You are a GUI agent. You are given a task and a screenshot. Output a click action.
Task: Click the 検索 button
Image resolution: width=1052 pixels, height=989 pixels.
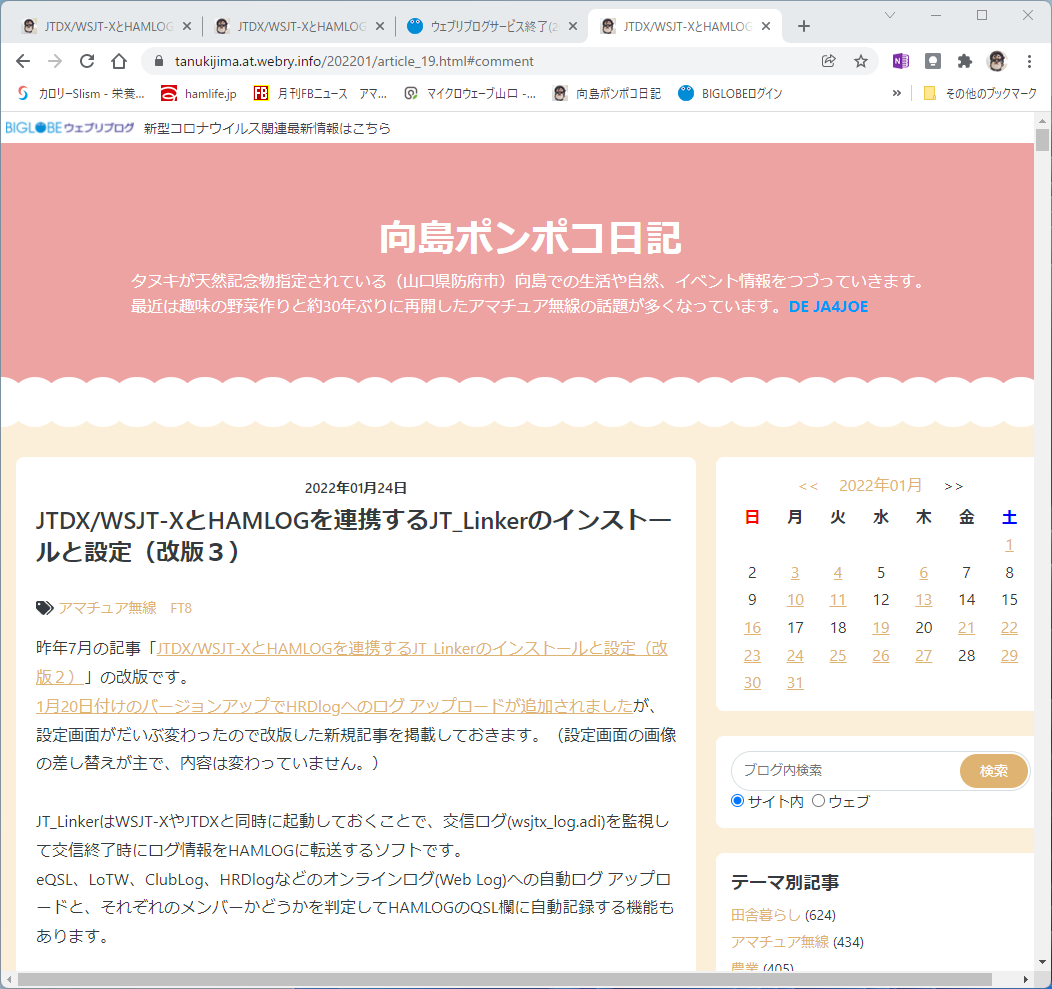994,771
